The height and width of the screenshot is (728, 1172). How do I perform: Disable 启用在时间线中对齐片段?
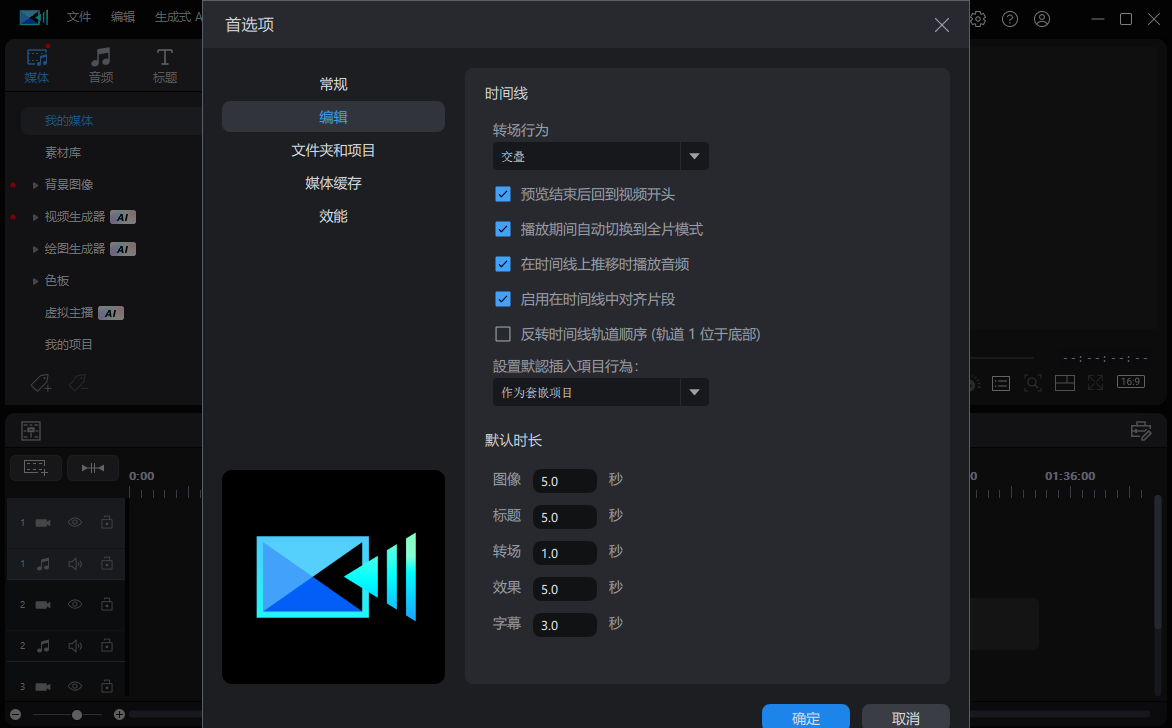pyautogui.click(x=503, y=298)
